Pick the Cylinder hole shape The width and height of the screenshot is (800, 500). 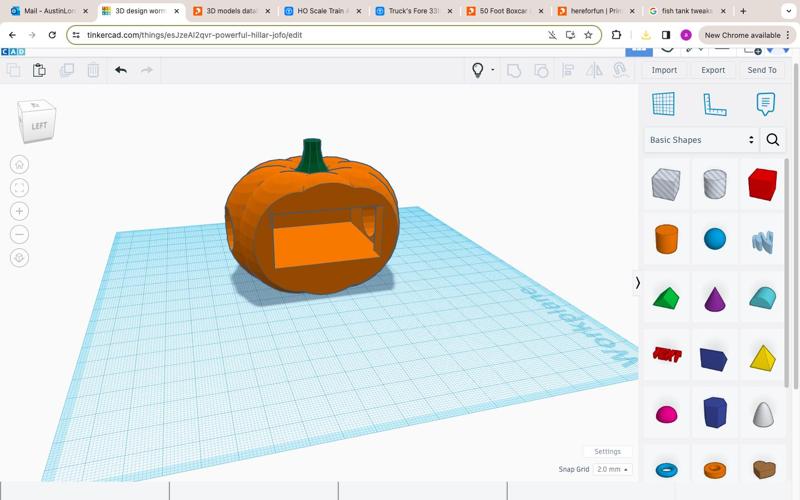(714, 184)
